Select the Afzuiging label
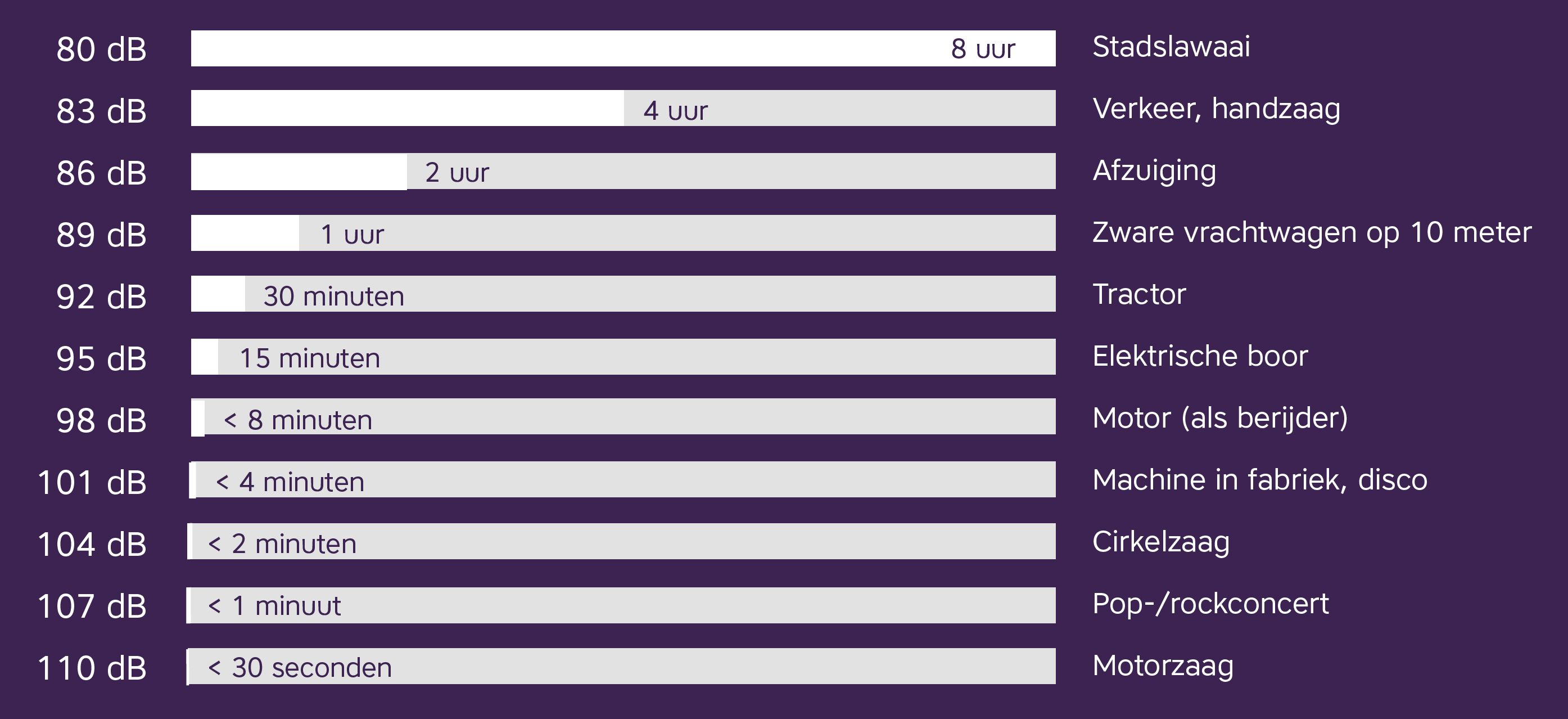Image resolution: width=1568 pixels, height=719 pixels. tap(1154, 170)
